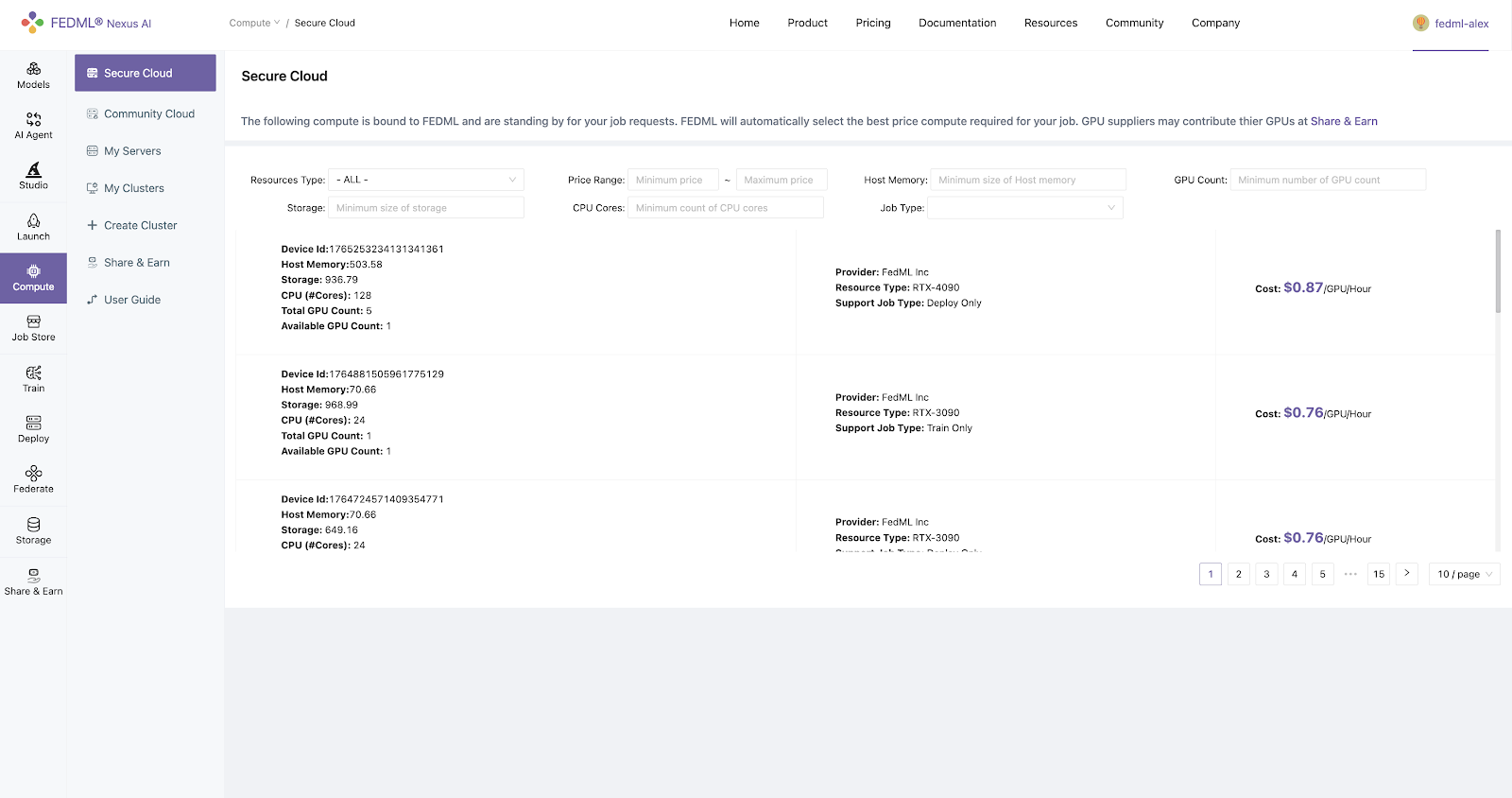The width and height of the screenshot is (1512, 798).
Task: Open the Job Type dropdown
Action: click(x=1025, y=207)
